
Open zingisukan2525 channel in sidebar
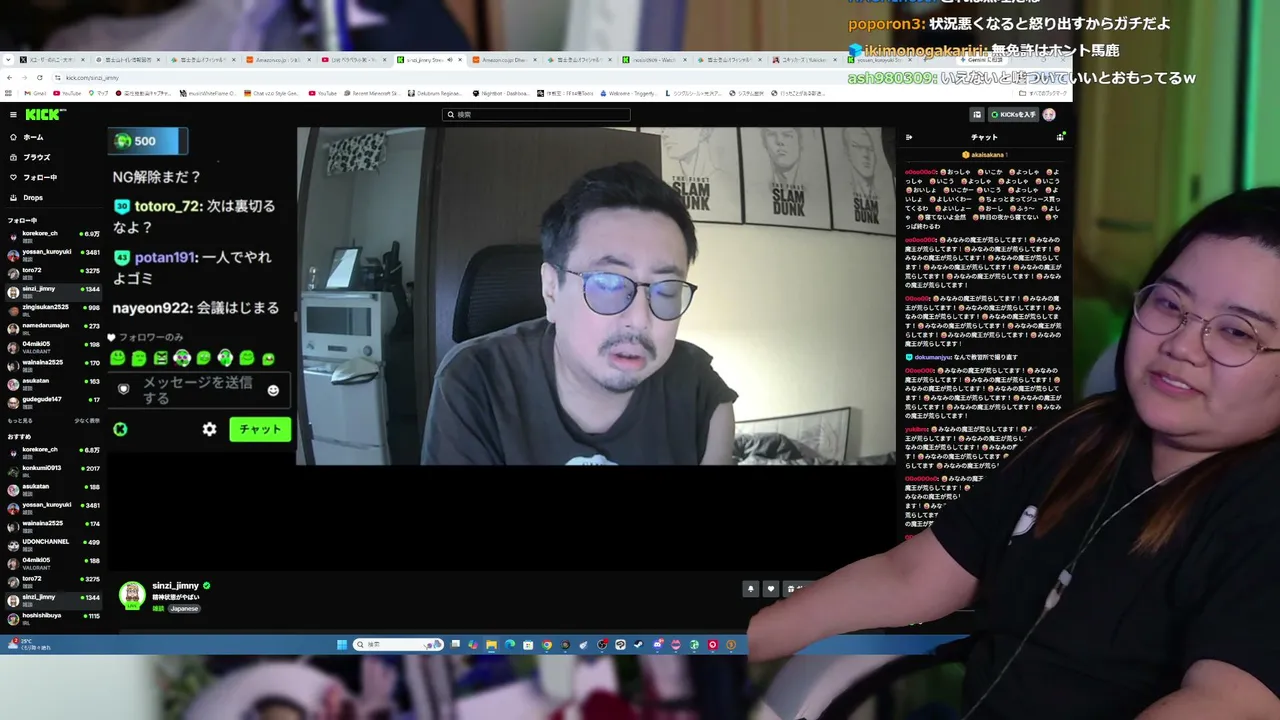[54, 308]
